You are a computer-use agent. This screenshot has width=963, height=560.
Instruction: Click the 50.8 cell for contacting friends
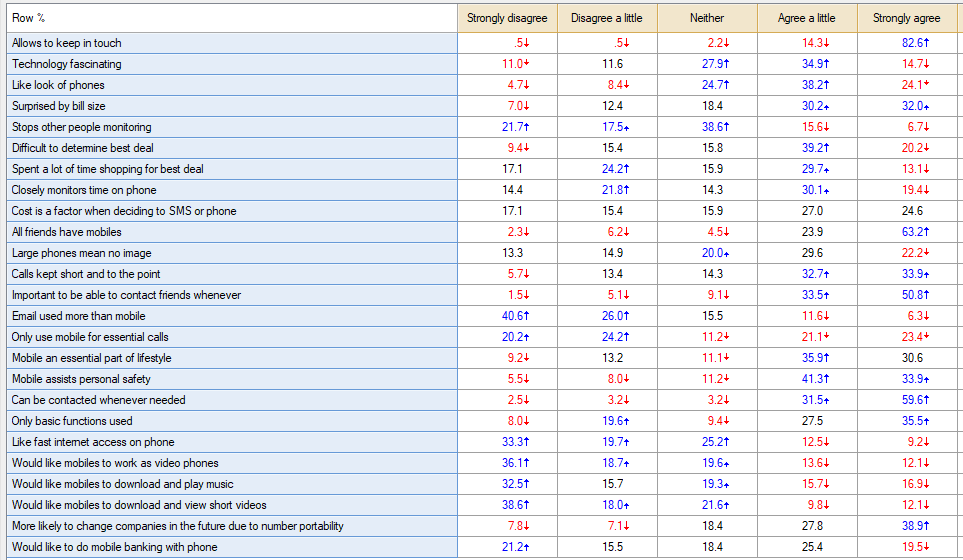pos(907,295)
